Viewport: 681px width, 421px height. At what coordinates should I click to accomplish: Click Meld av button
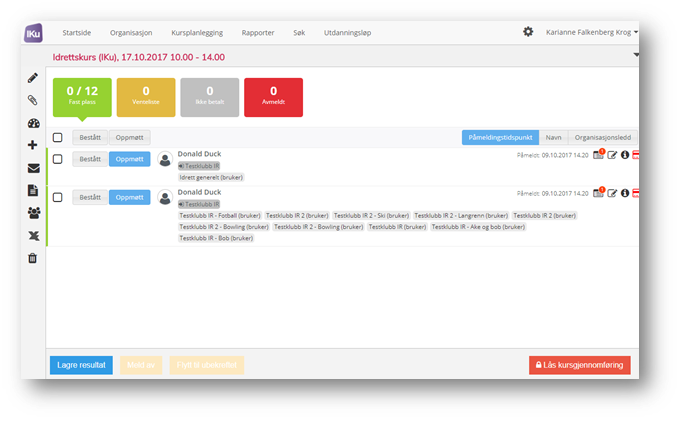[x=141, y=365]
